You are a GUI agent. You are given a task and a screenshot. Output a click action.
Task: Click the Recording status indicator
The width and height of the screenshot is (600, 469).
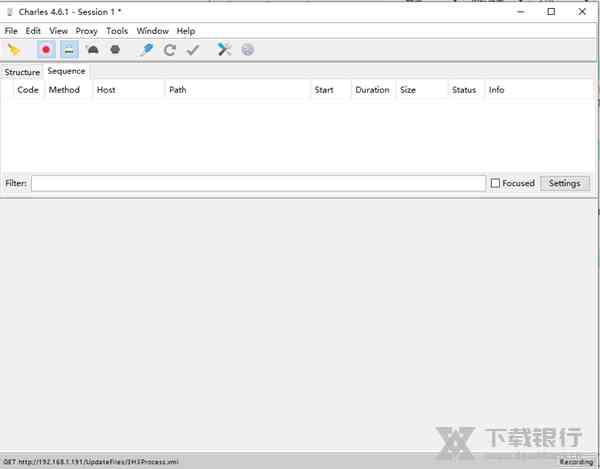(x=576, y=462)
